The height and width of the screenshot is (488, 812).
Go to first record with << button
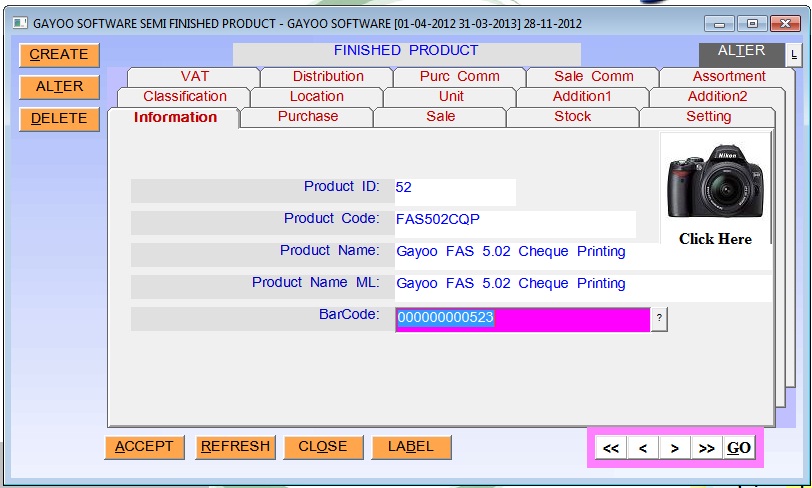pyautogui.click(x=611, y=448)
